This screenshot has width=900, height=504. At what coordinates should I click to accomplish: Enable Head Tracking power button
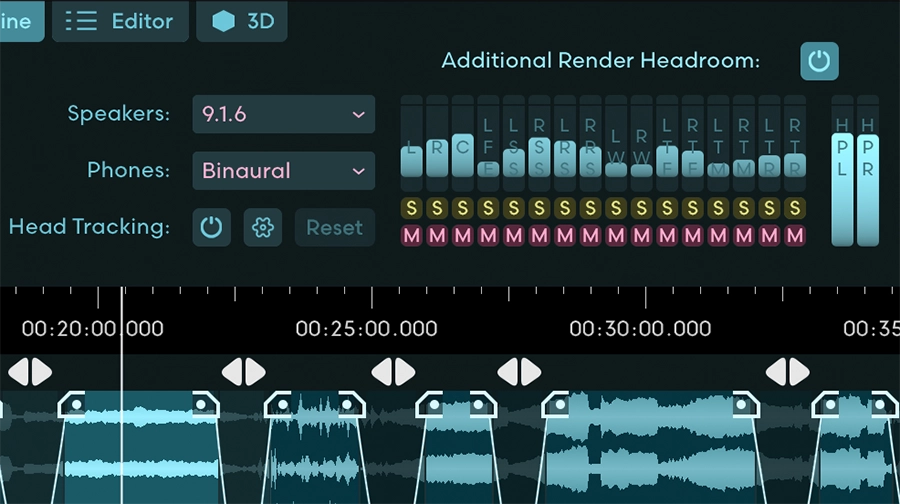(x=211, y=228)
